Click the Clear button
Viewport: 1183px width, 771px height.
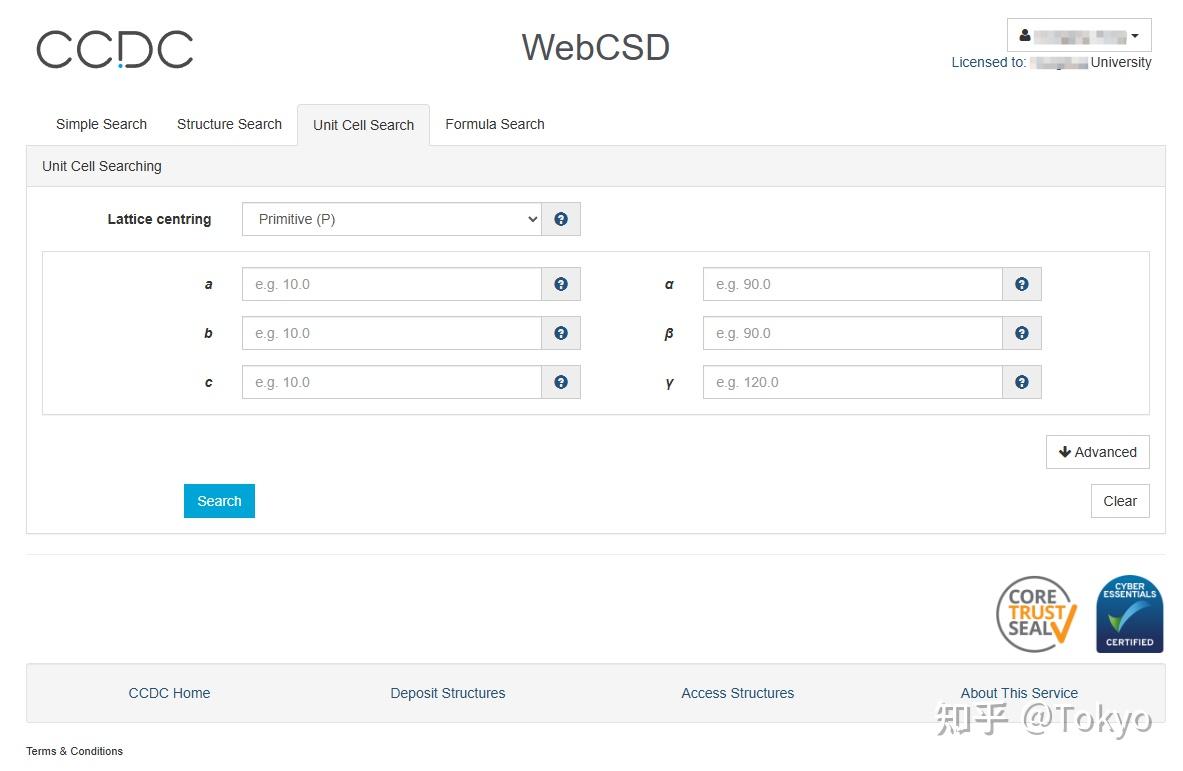coord(1120,501)
